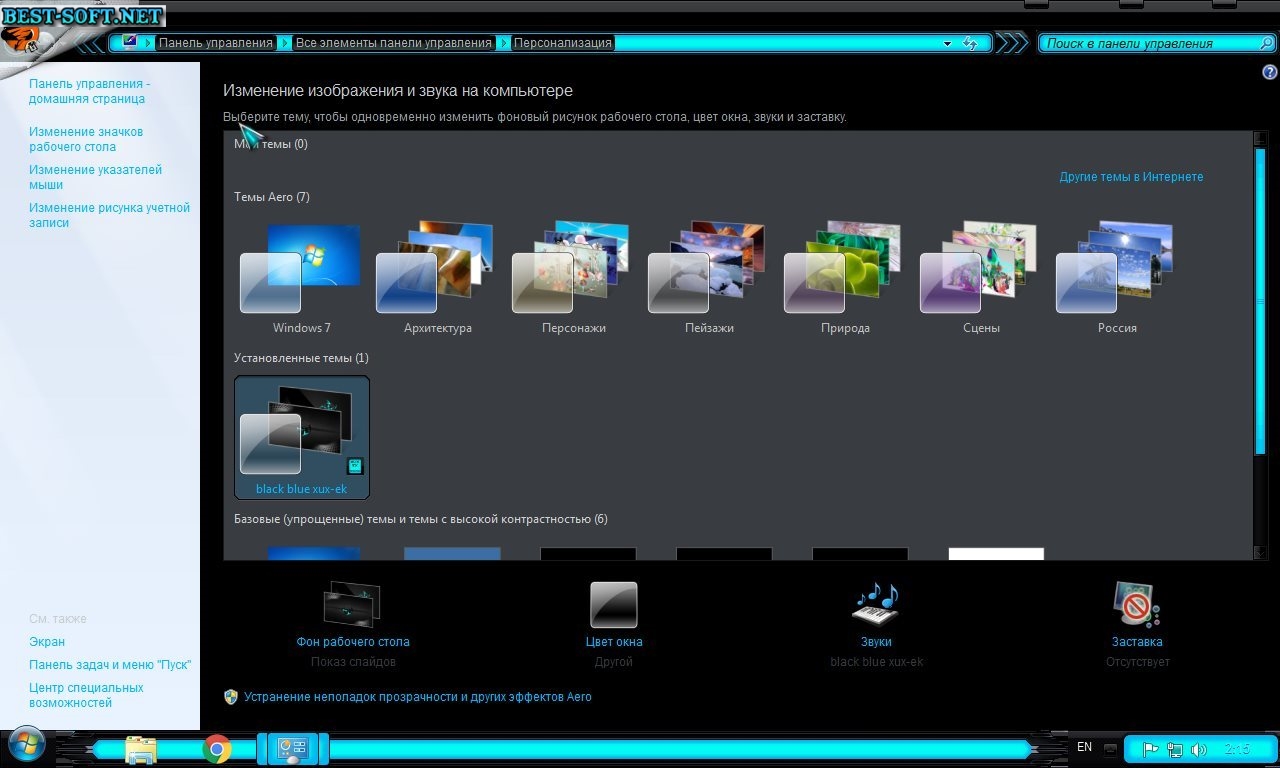Click the Базовые (упрощенные) темы heading

click(421, 519)
